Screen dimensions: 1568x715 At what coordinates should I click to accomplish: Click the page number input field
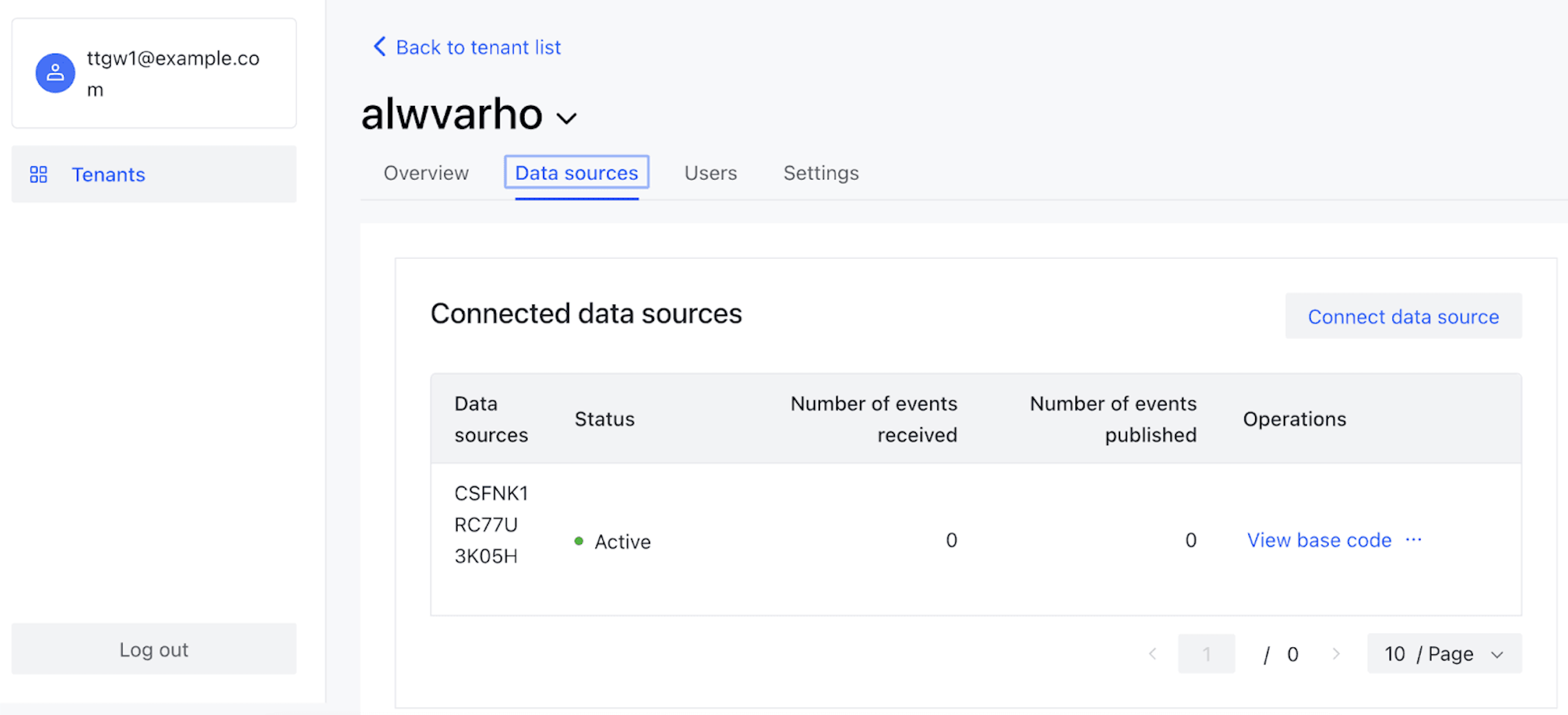tap(1206, 654)
